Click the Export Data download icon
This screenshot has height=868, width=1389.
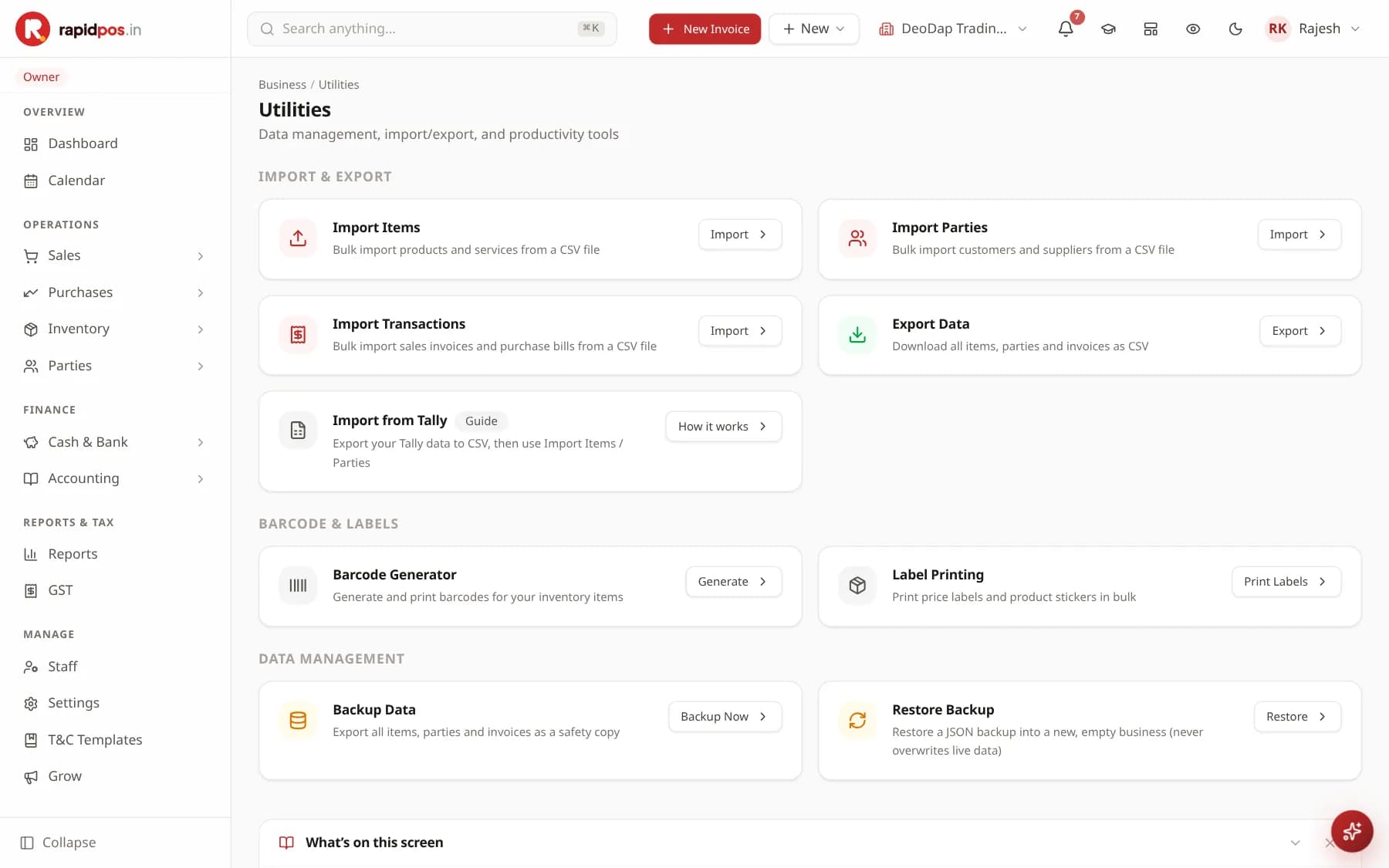[x=857, y=335]
